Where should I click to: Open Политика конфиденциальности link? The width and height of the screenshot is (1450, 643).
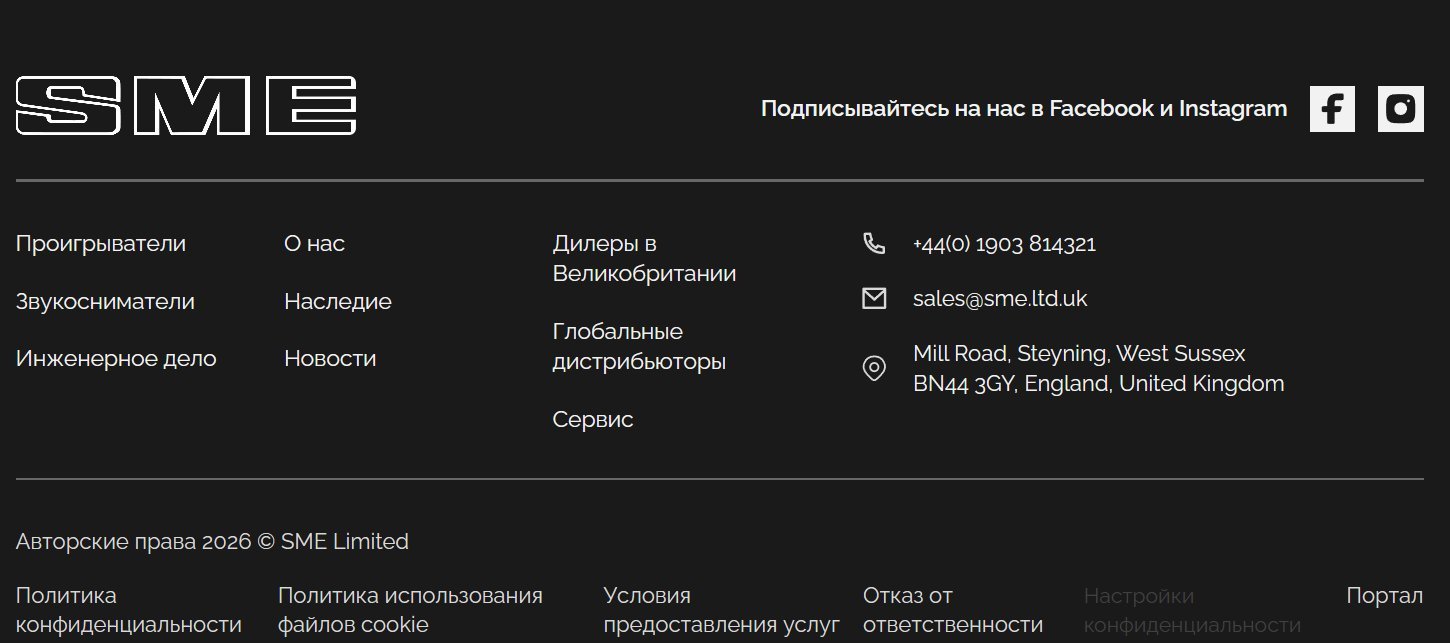coord(129,610)
